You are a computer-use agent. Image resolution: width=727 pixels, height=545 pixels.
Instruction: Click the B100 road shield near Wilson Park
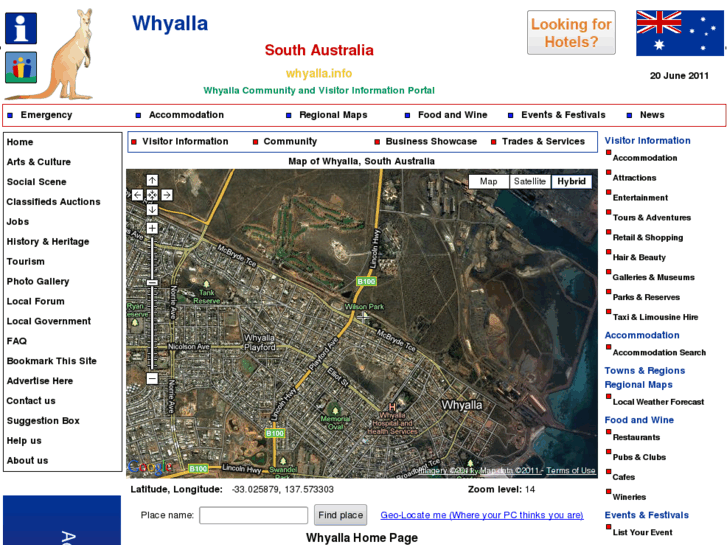pos(366,282)
